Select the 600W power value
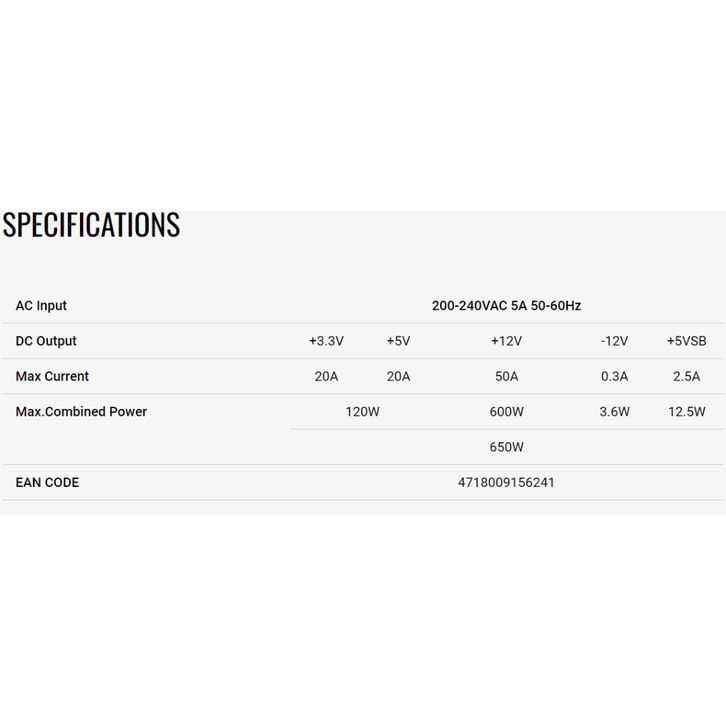The width and height of the screenshot is (726, 726). pyautogui.click(x=506, y=412)
